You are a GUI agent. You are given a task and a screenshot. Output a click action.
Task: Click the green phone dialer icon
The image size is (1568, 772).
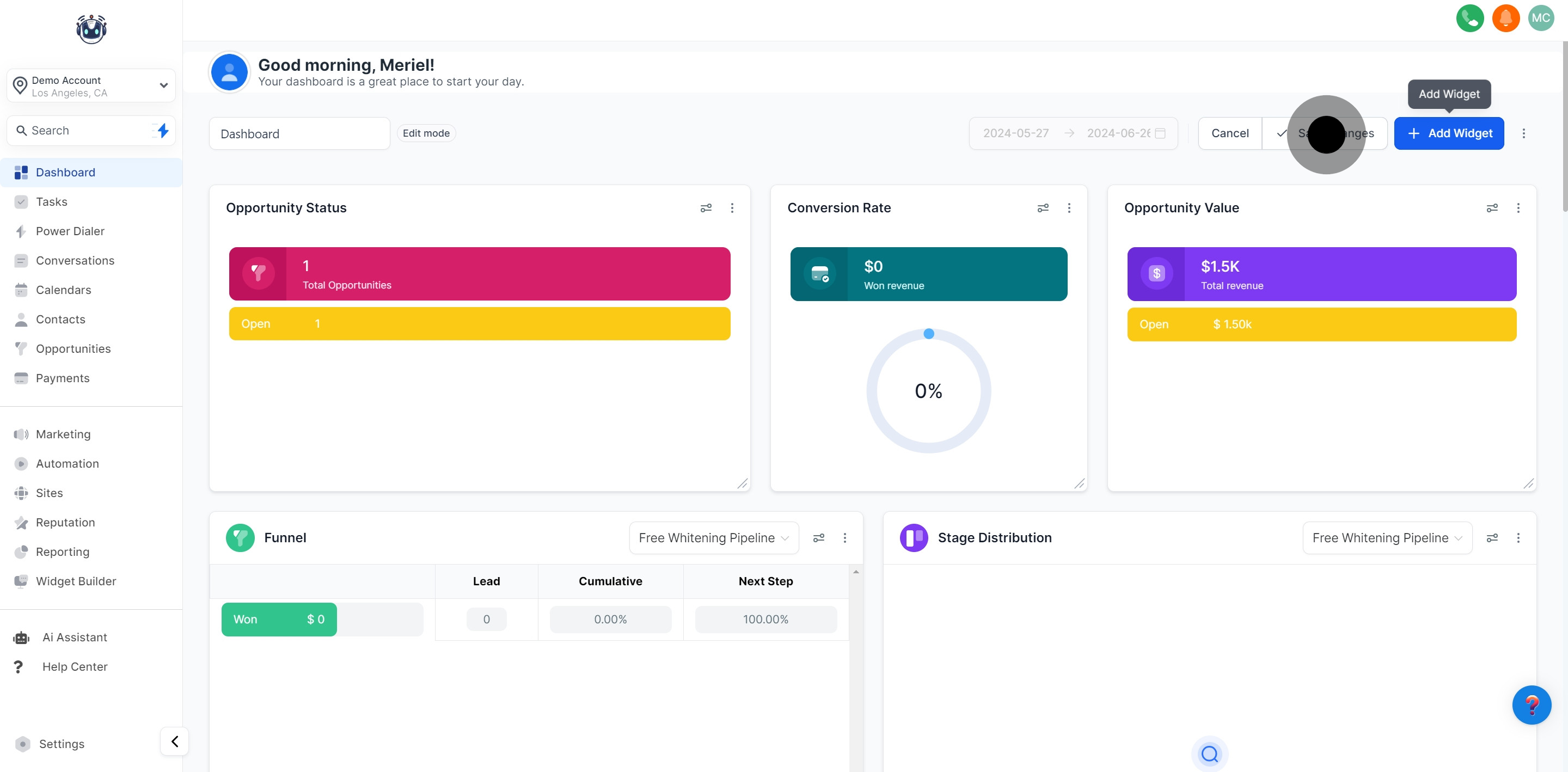1469,17
